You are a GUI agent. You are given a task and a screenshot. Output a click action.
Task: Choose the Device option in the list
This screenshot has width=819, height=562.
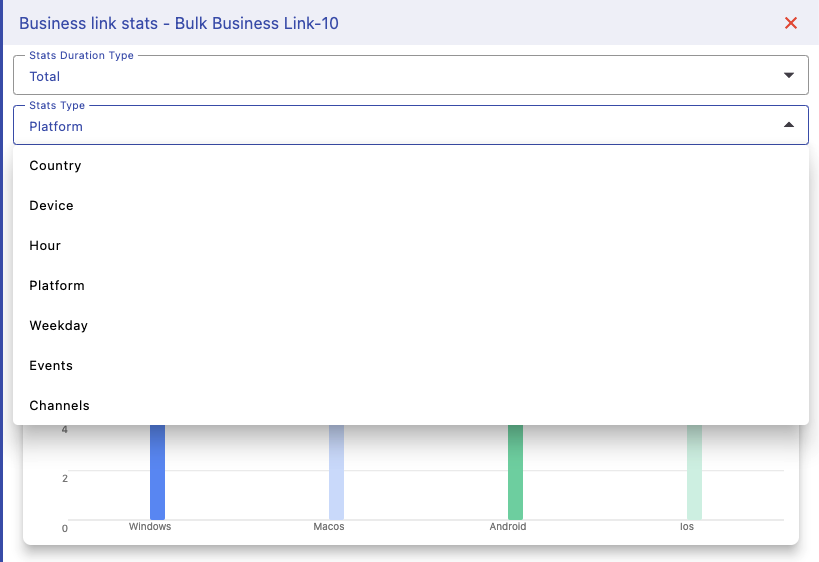51,206
